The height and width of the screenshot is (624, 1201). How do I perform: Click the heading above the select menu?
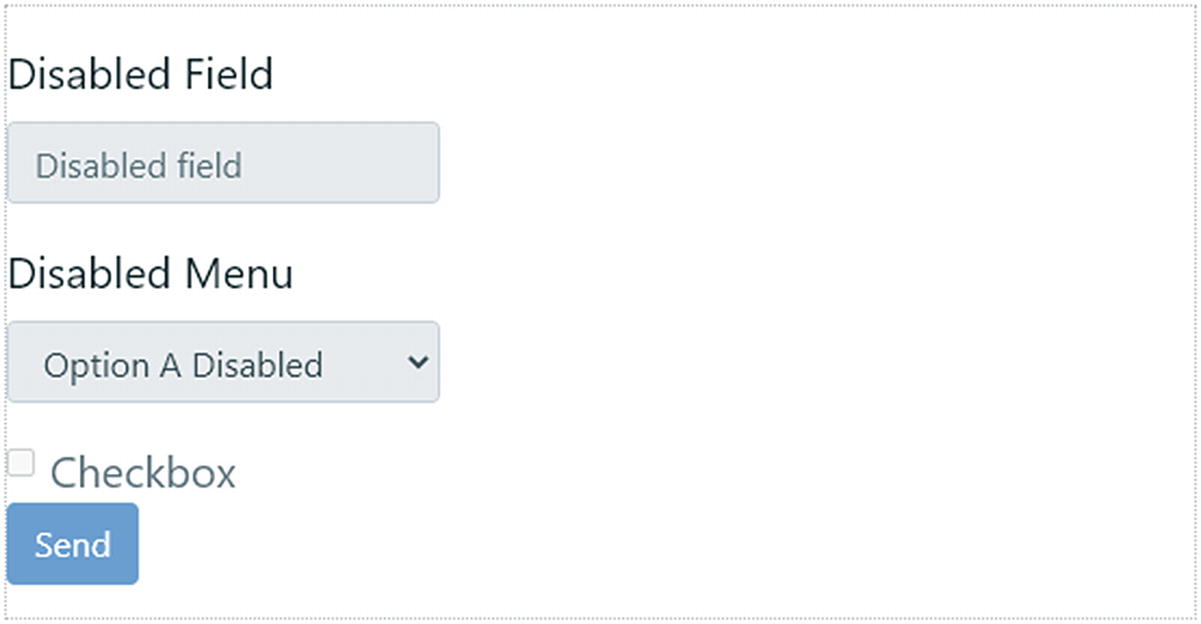[x=150, y=273]
